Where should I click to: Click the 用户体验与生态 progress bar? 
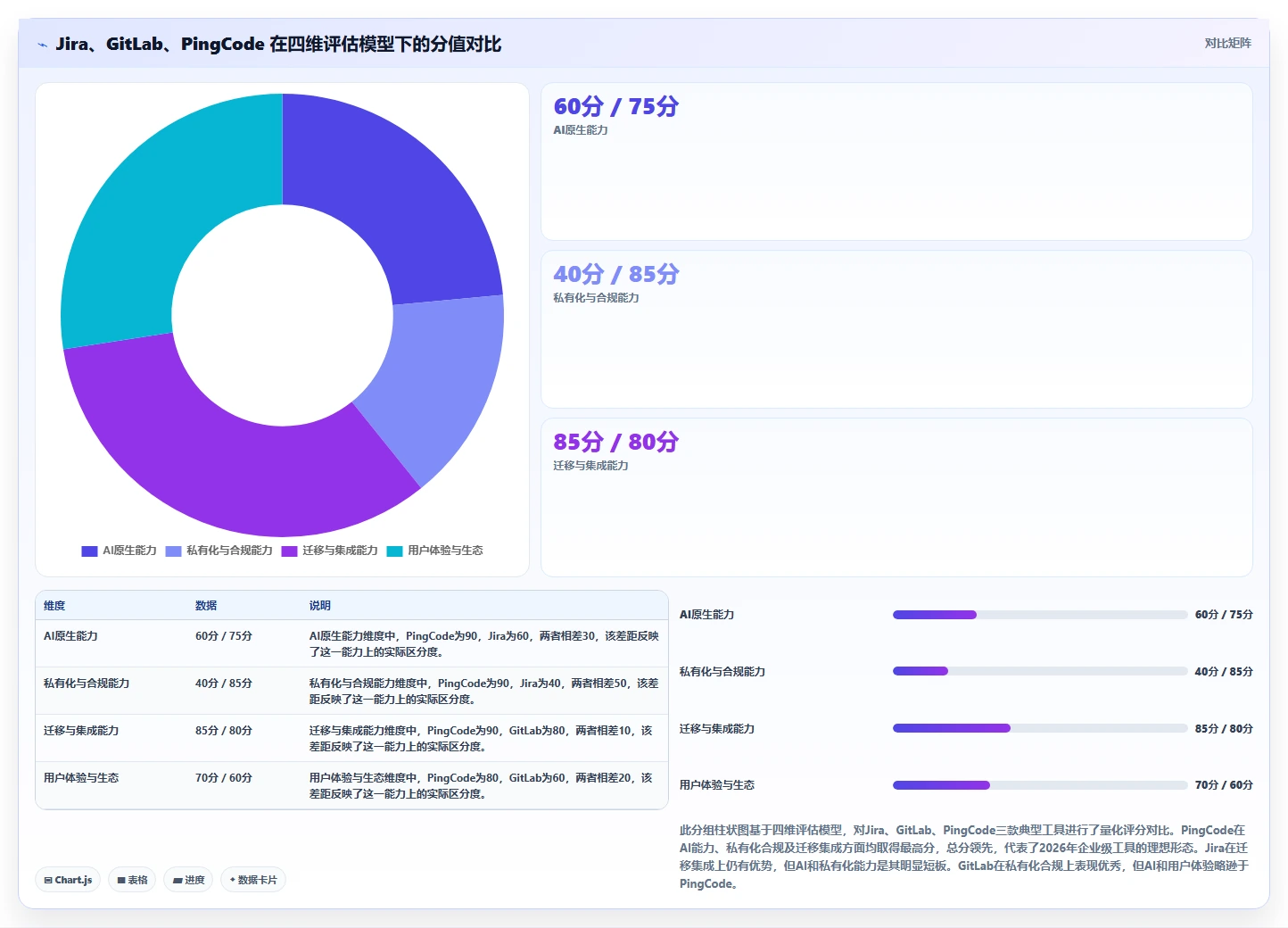point(1040,785)
